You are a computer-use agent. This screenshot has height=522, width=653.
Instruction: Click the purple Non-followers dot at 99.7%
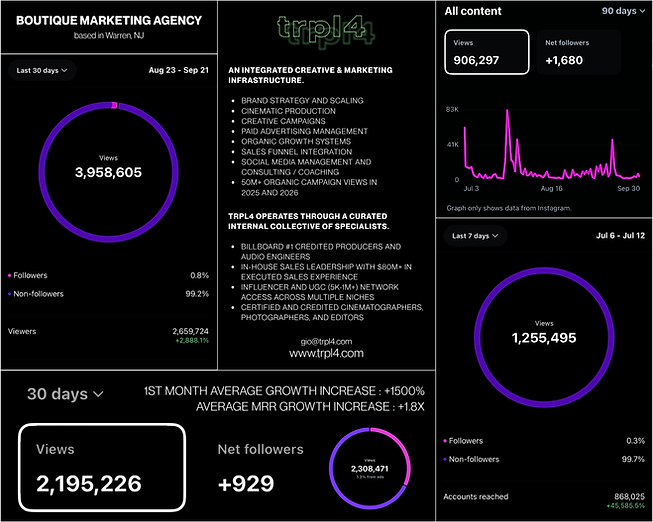pyautogui.click(x=445, y=460)
